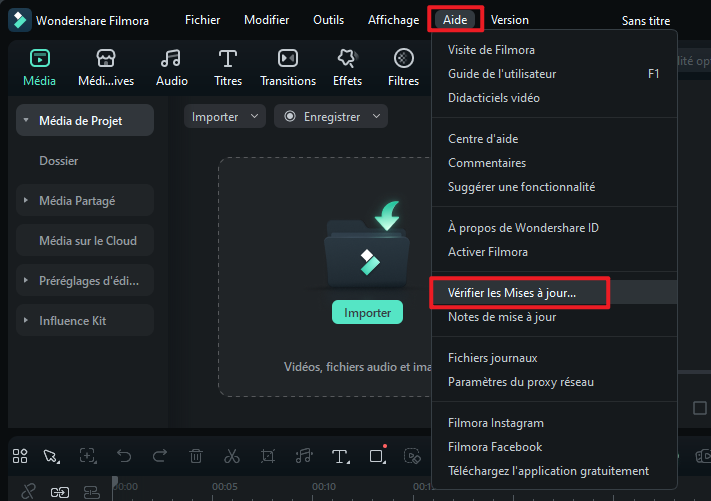
Task: Choose Activer Filmora
Action: tap(554, 252)
